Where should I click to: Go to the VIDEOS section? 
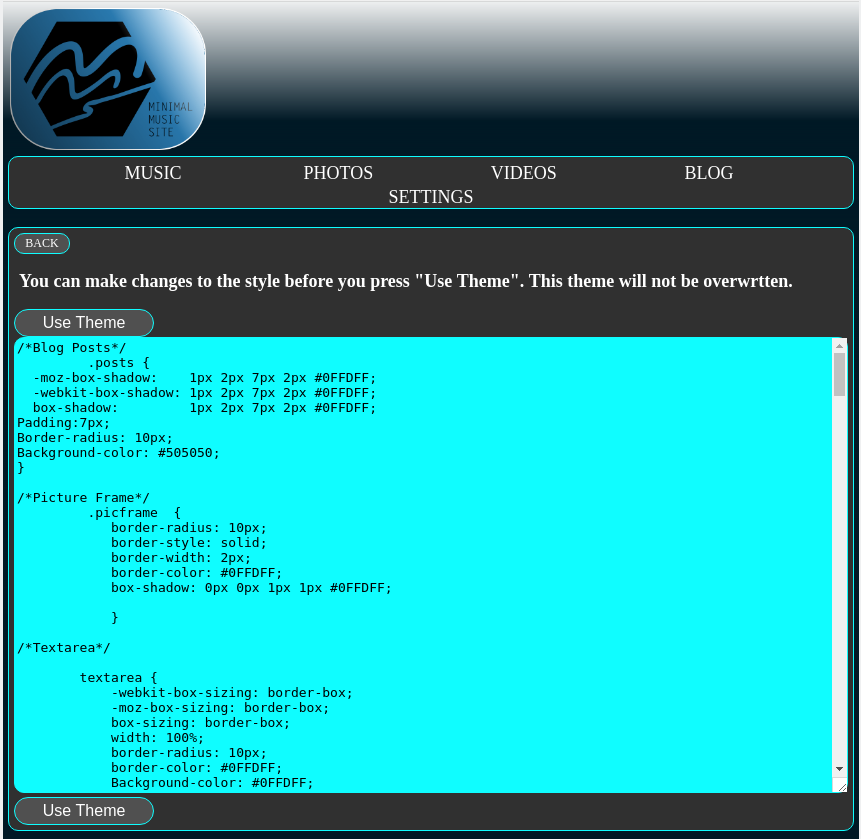pos(523,173)
